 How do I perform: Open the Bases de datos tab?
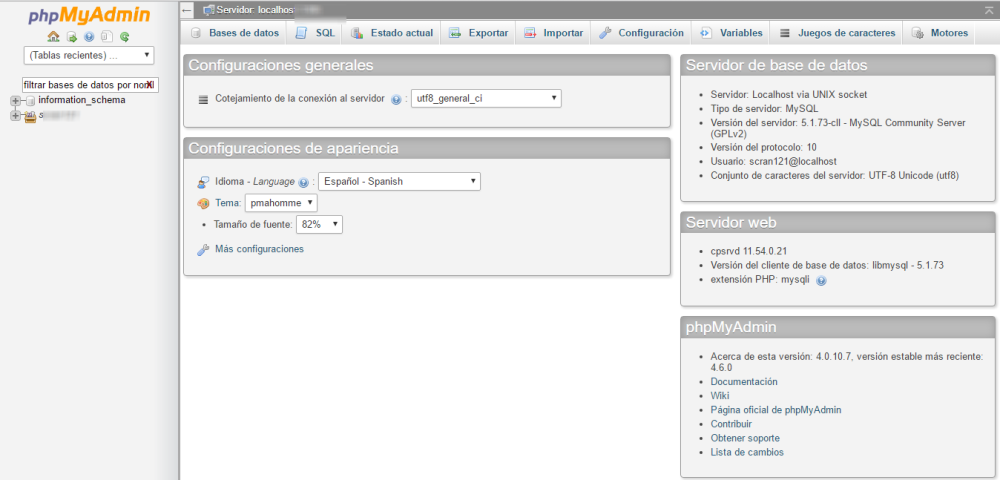[x=235, y=33]
